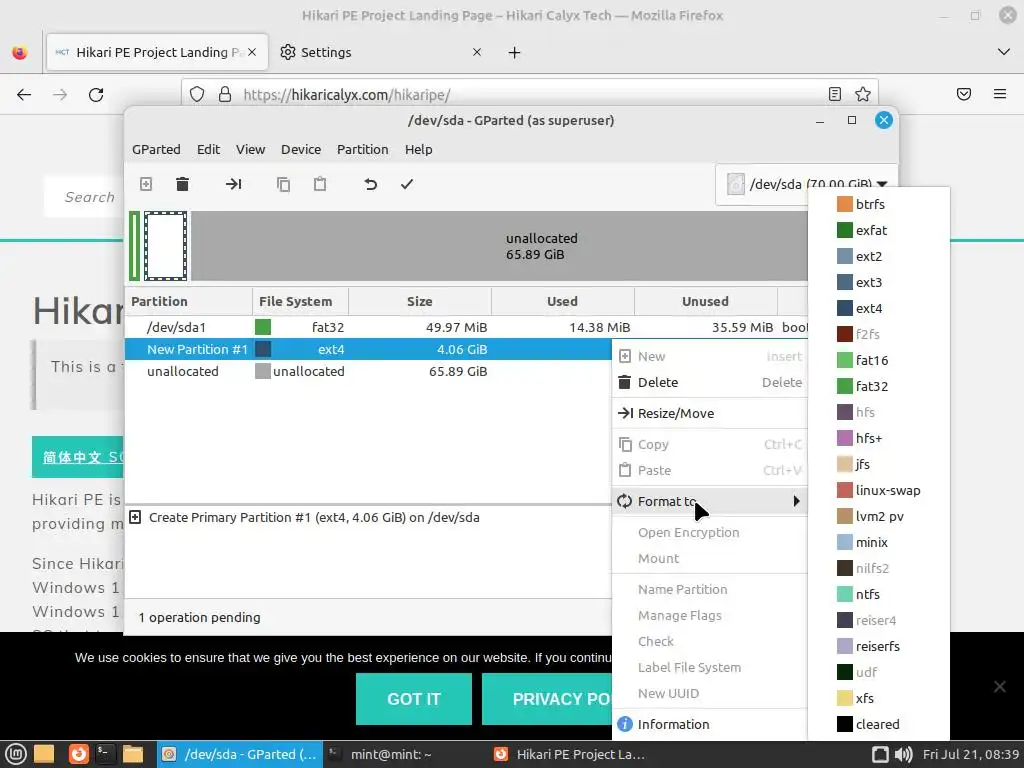Open the files folder icon in taskbar
Viewport: 1024px width, 768px height.
point(132,754)
